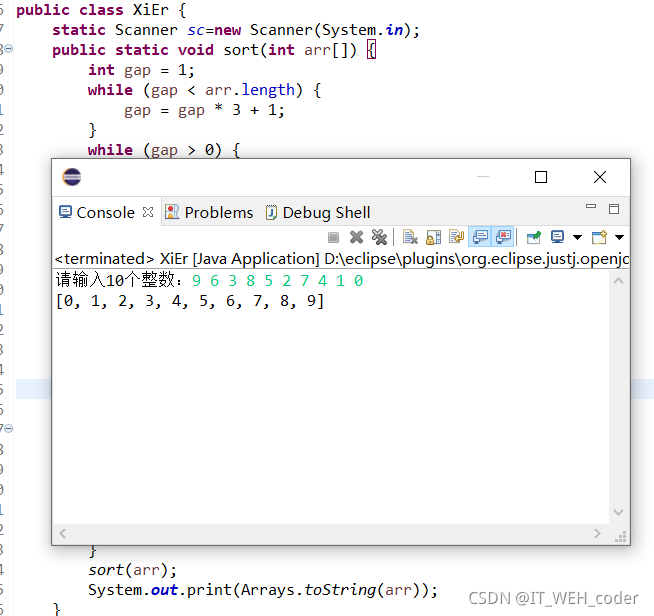Click console scroll up arrow
Image resolution: width=654 pixels, height=616 pixels.
tap(619, 281)
